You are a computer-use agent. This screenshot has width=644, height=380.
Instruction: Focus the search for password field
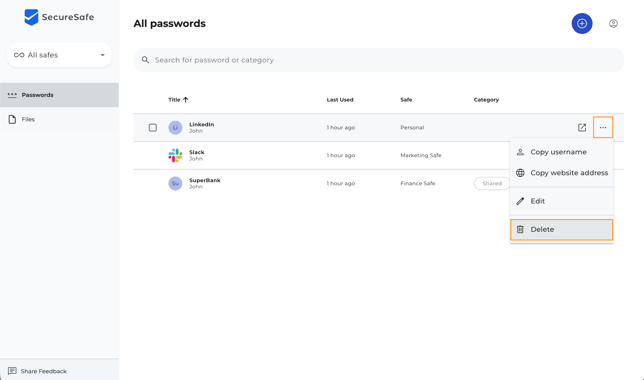pos(378,60)
